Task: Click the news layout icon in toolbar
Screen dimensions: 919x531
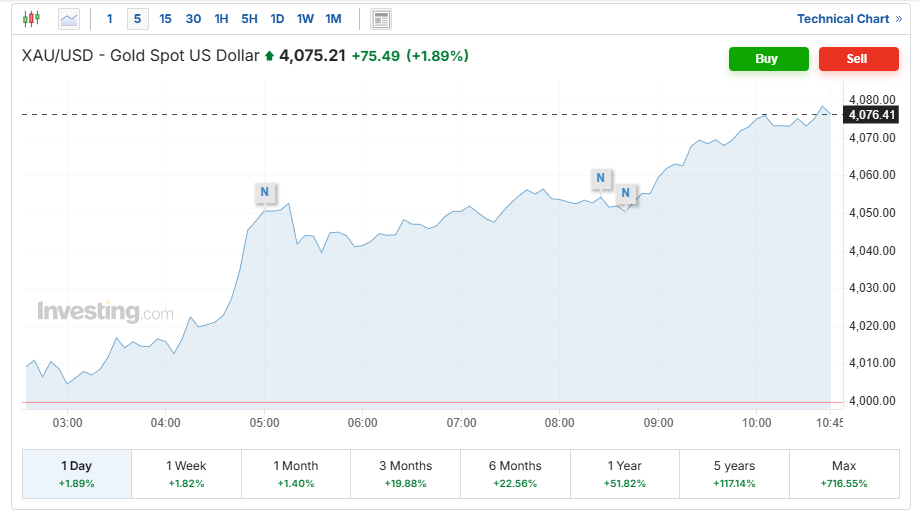Action: (381, 18)
